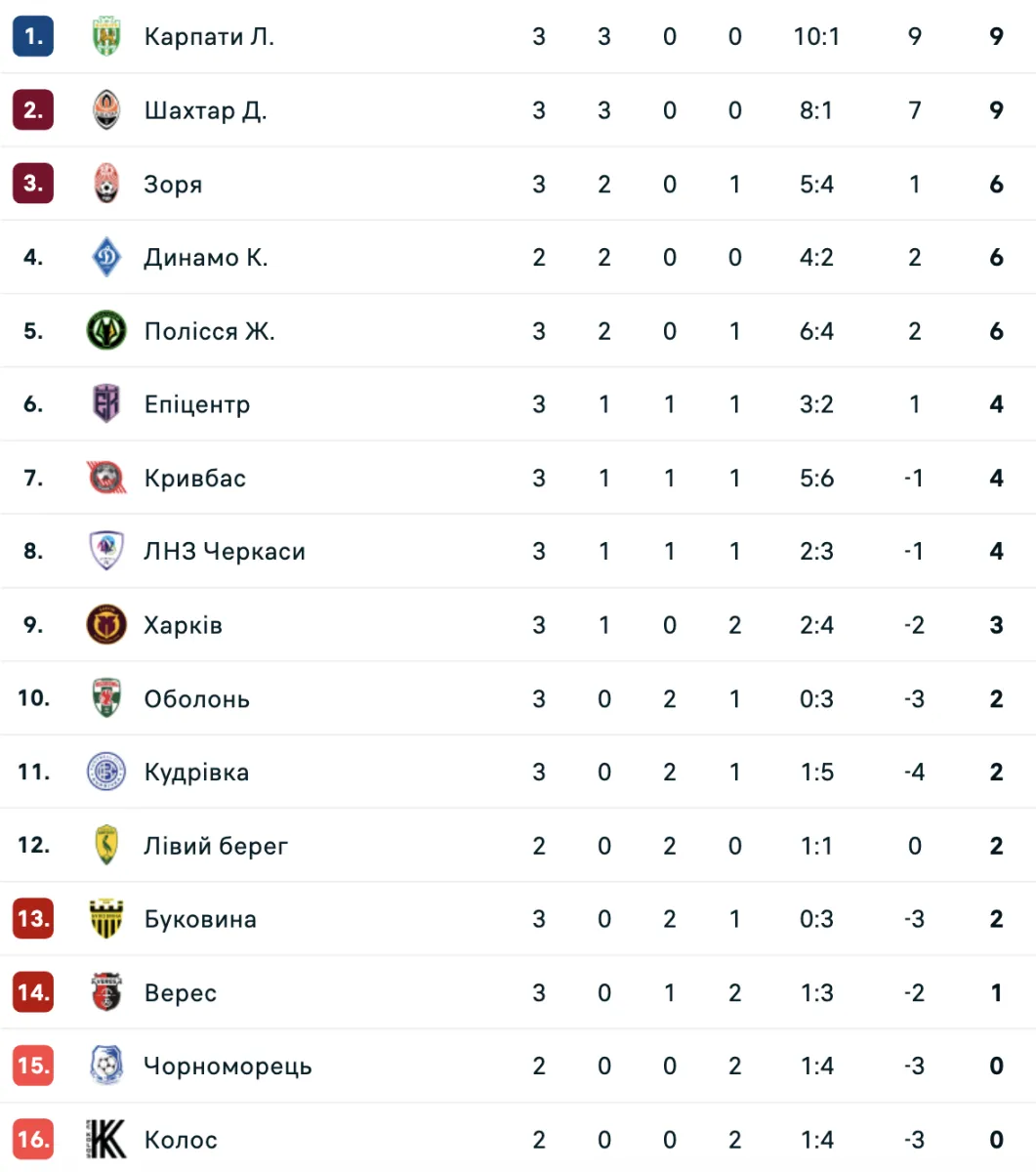Image resolution: width=1036 pixels, height=1172 pixels.
Task: Click the 10:1 goals score for Карпати
Action: tap(817, 37)
